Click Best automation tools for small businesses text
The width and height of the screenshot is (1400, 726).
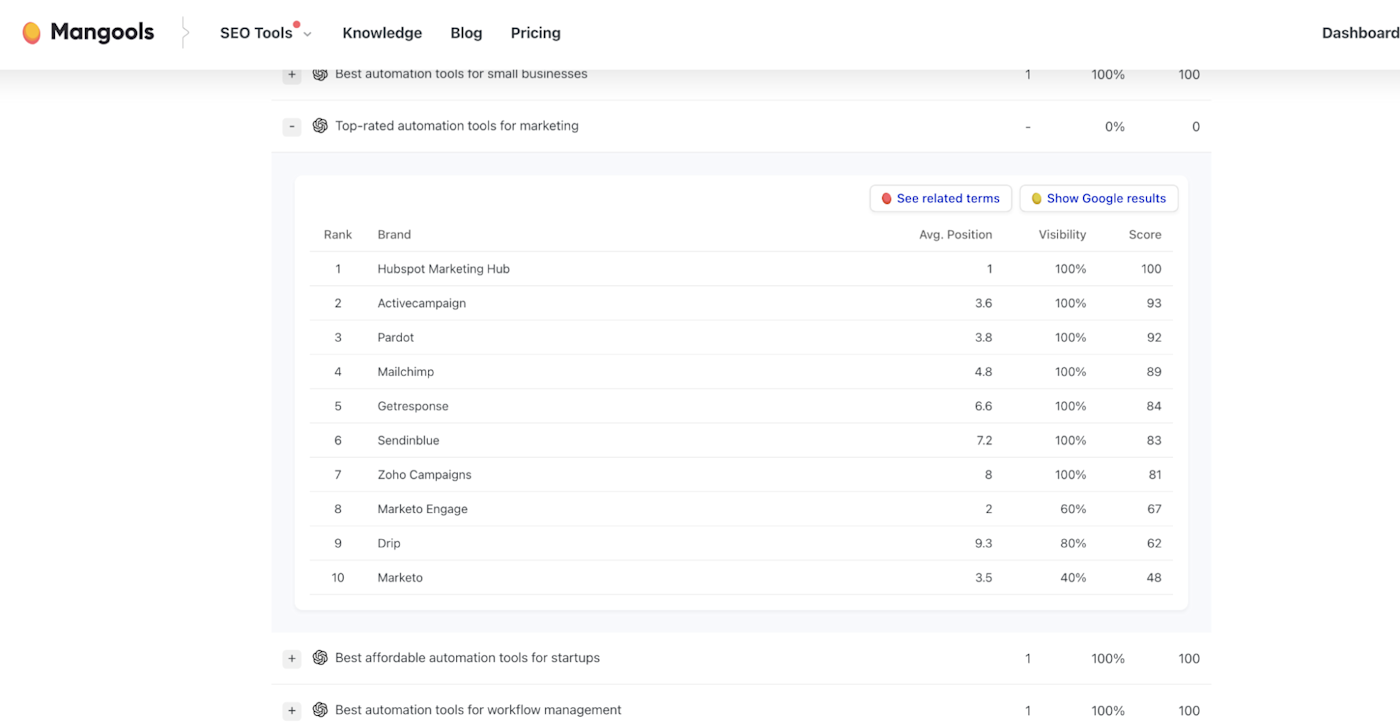coord(461,74)
